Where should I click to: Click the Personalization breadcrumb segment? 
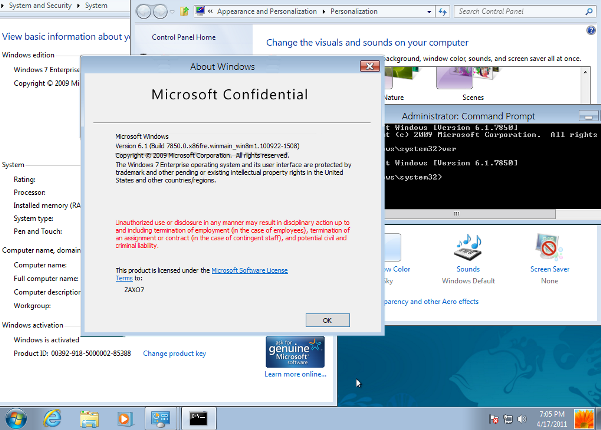[x=354, y=11]
